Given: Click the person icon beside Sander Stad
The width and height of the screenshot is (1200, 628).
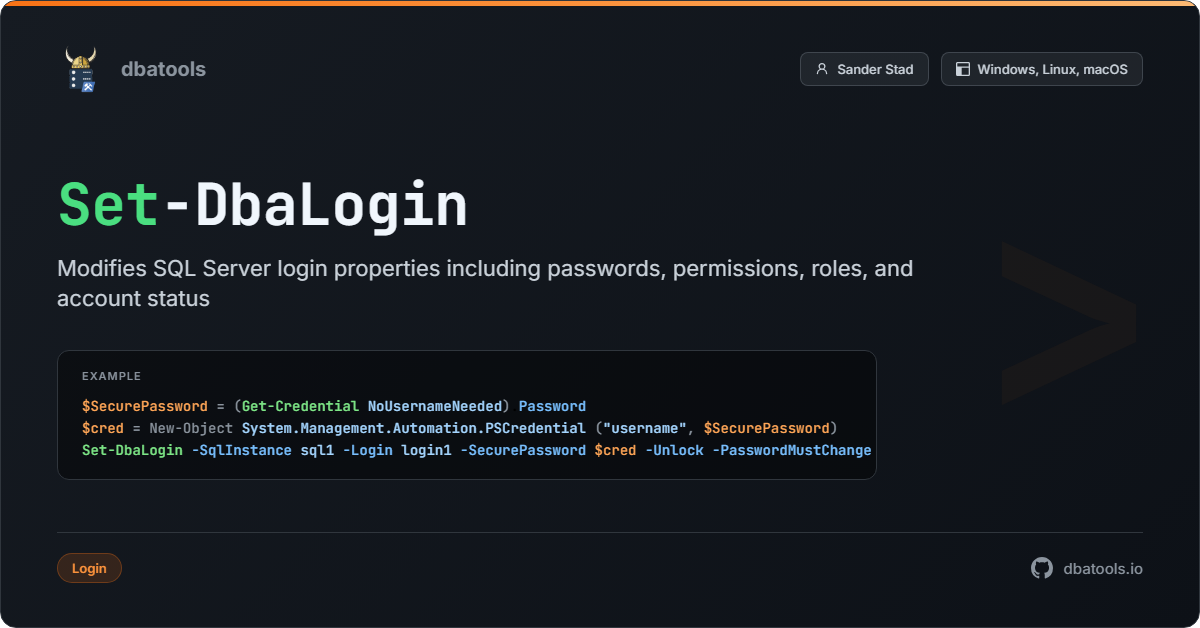Looking at the screenshot, I should point(821,69).
